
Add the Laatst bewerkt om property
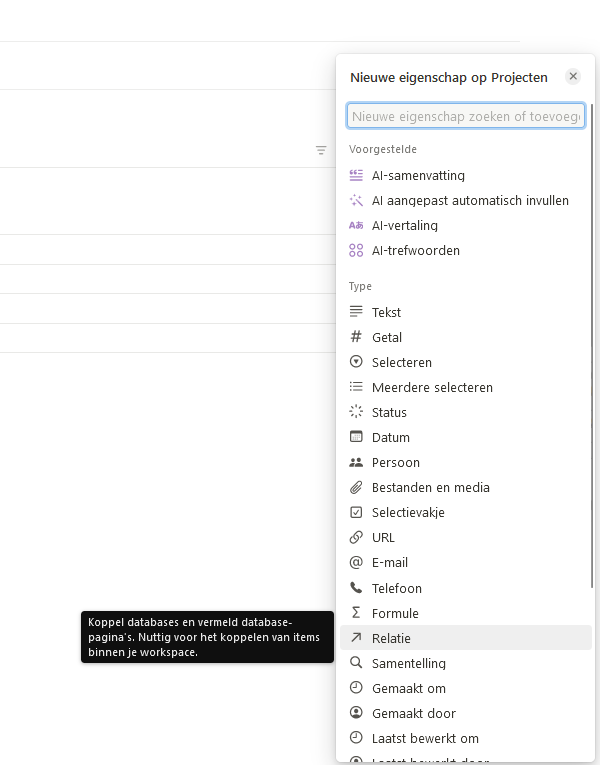coord(466,738)
